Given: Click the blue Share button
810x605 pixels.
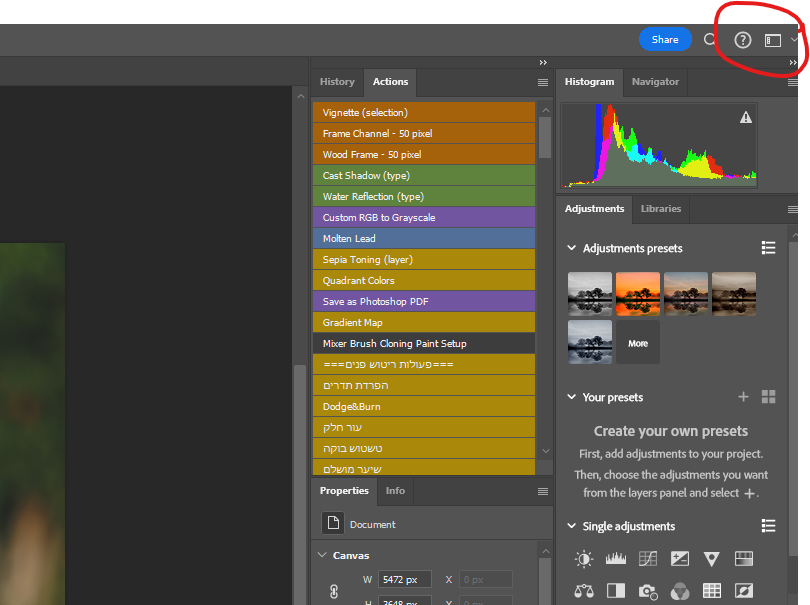Looking at the screenshot, I should [665, 40].
